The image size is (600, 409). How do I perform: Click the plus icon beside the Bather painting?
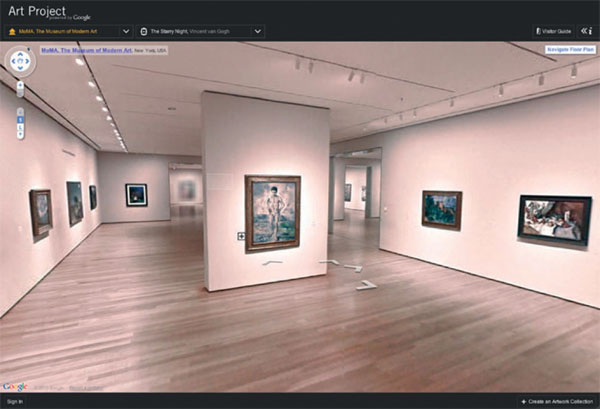coord(241,237)
